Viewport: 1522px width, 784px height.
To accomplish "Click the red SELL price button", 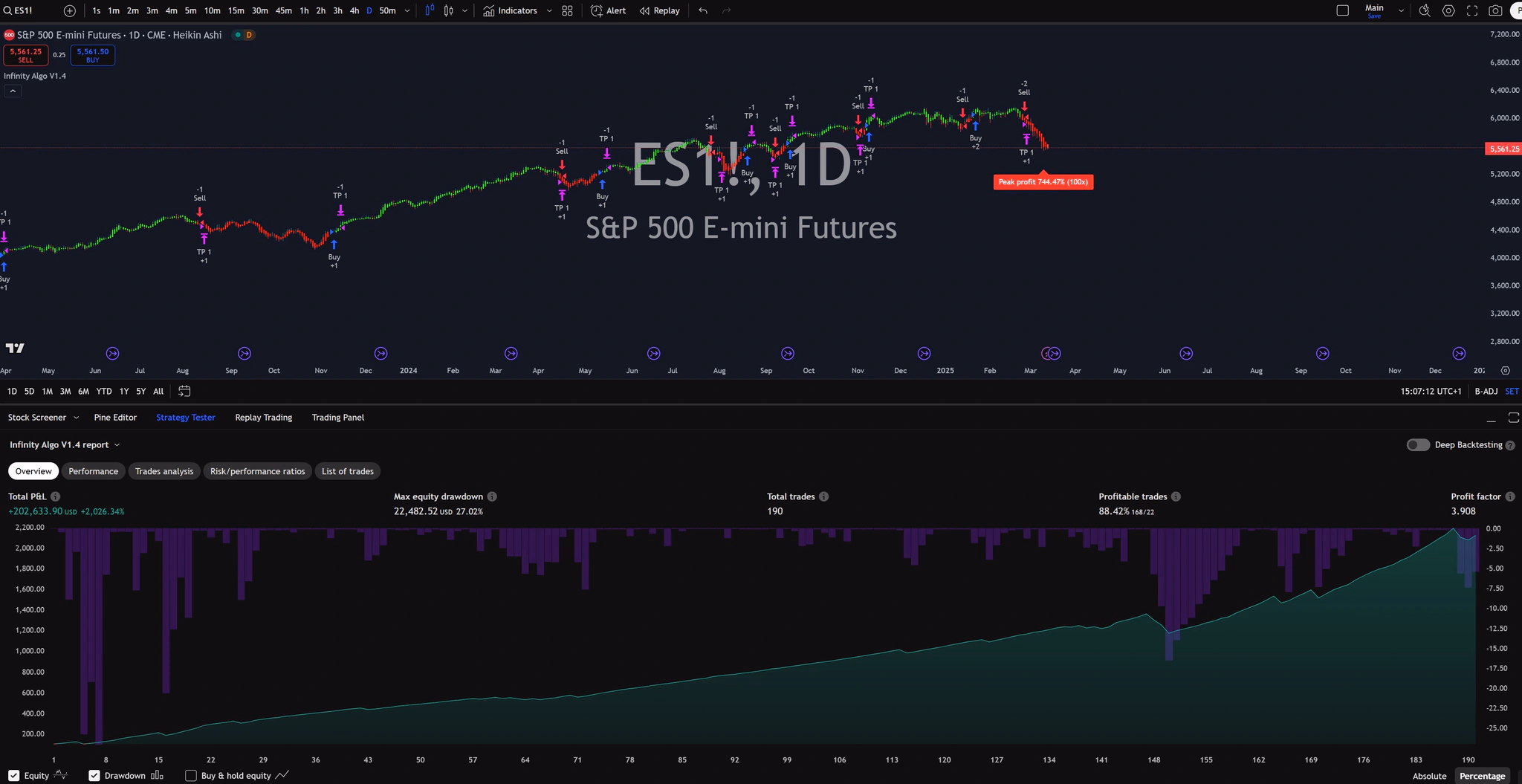I will tap(26, 55).
